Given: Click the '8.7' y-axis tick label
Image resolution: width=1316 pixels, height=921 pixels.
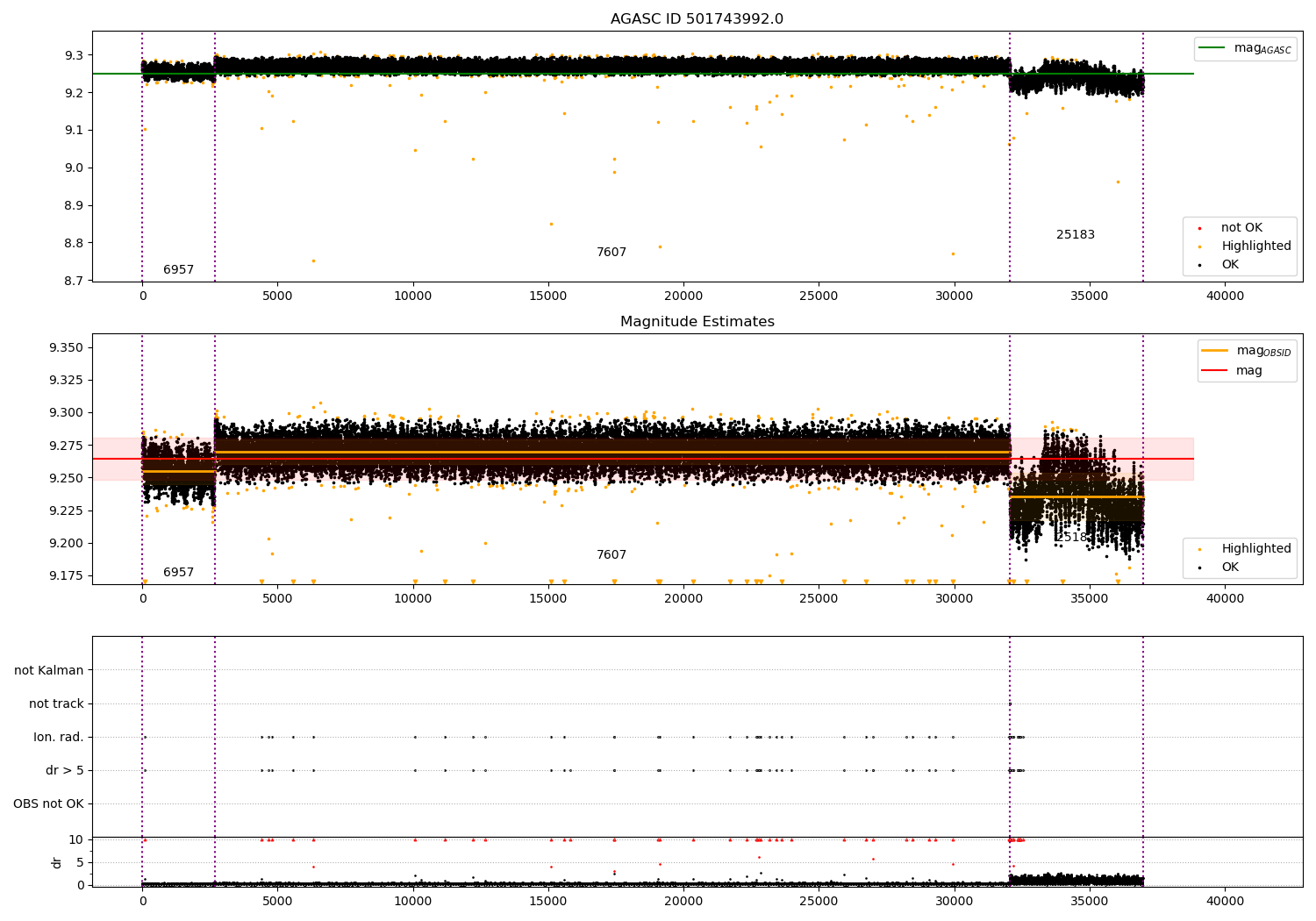Looking at the screenshot, I should pyautogui.click(x=73, y=282).
